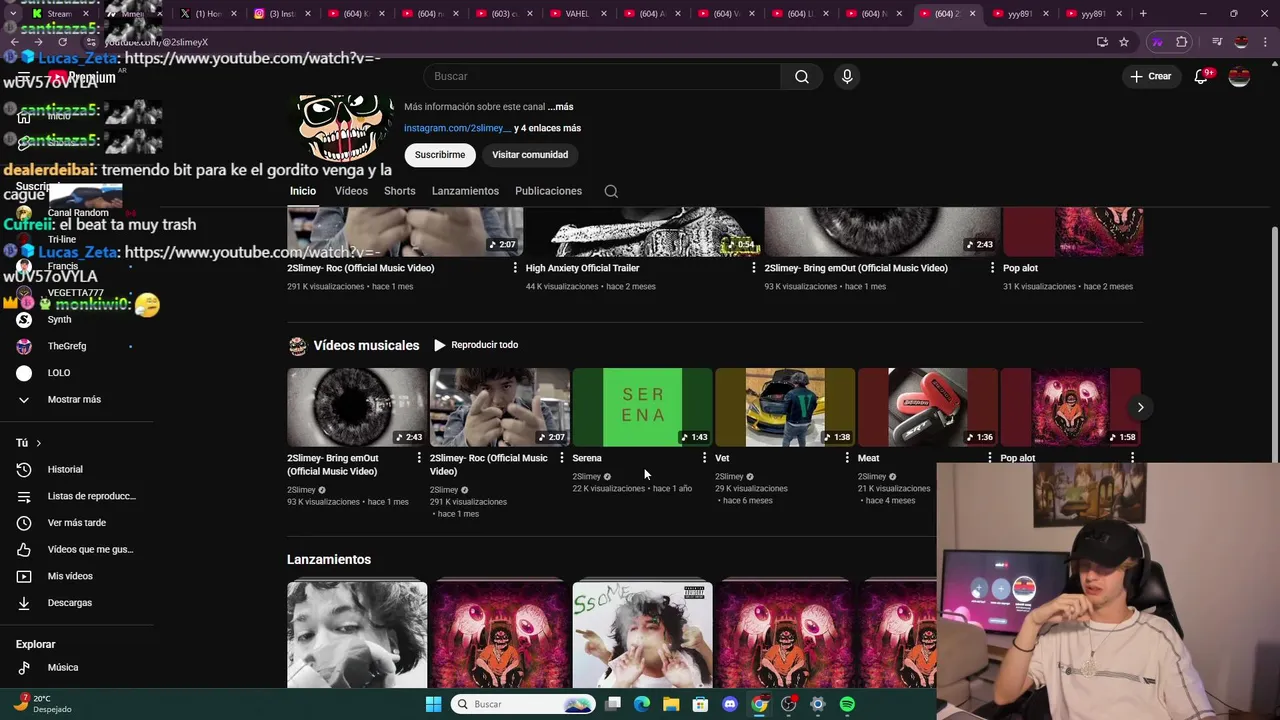1280x720 pixels.
Task: Show next music videos with arrow
Action: (x=1140, y=407)
